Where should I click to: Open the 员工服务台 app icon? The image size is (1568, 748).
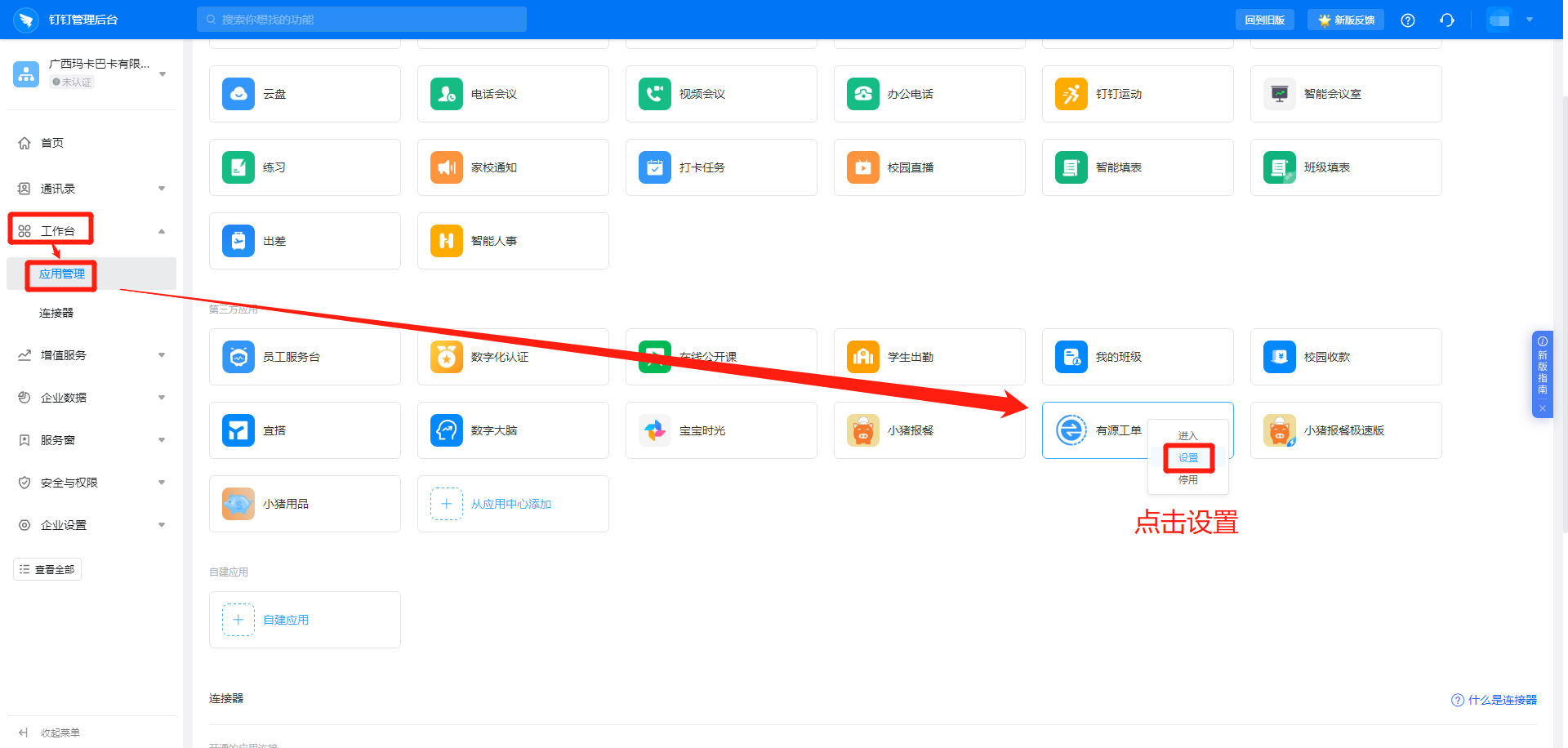point(238,357)
